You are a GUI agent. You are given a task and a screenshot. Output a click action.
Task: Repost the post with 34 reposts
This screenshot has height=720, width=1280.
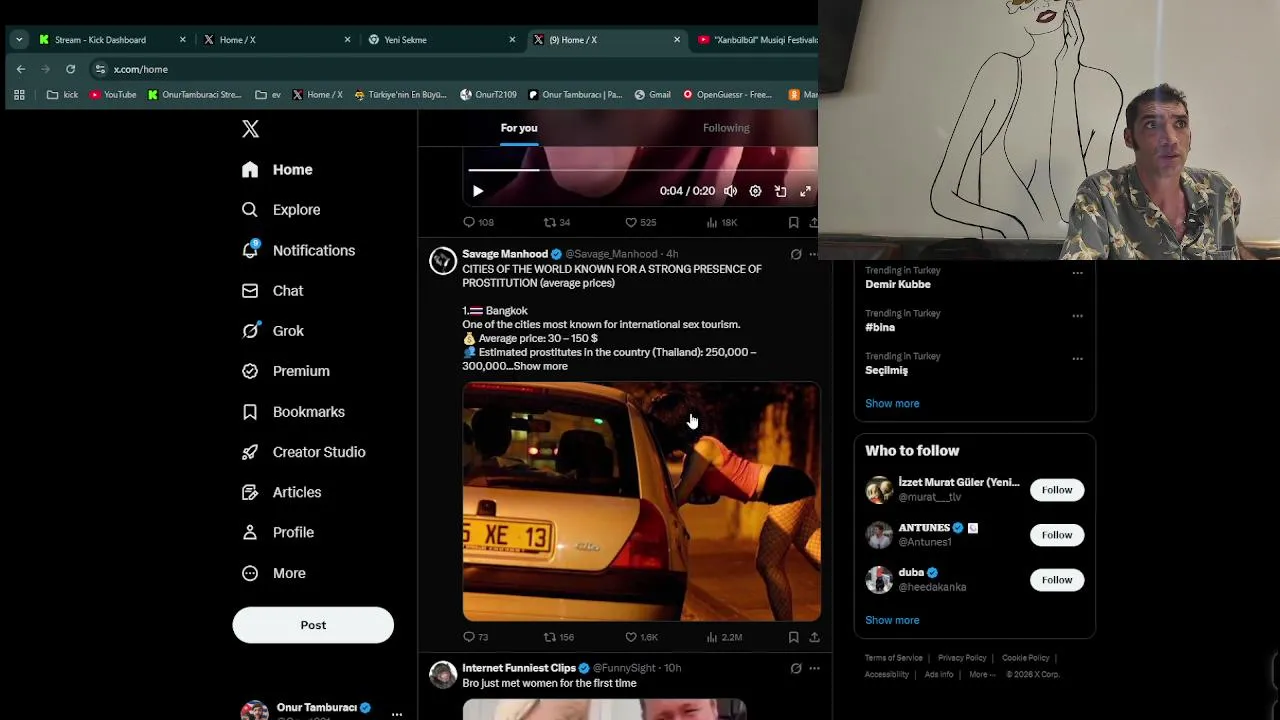coord(556,222)
